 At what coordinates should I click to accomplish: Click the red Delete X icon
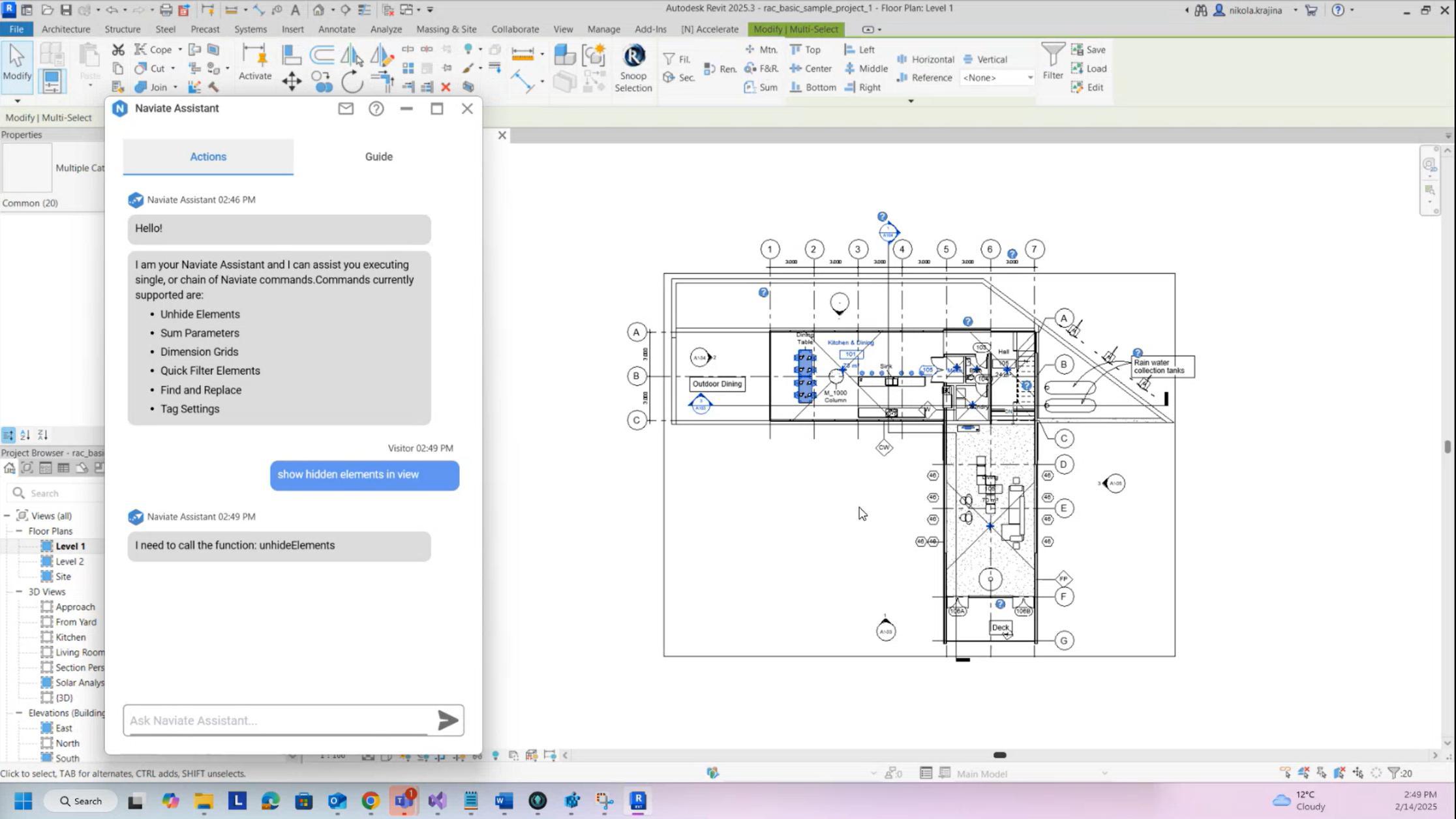[446, 87]
